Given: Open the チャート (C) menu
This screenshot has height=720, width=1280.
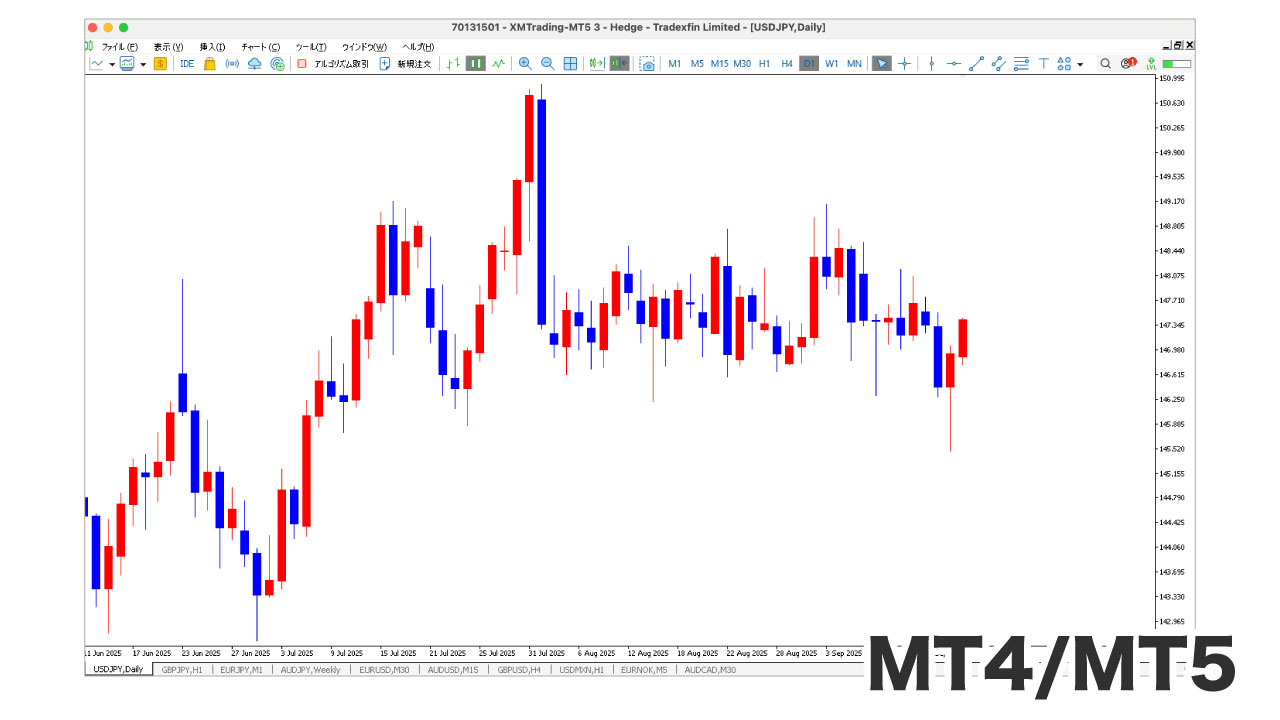Looking at the screenshot, I should pyautogui.click(x=260, y=47).
